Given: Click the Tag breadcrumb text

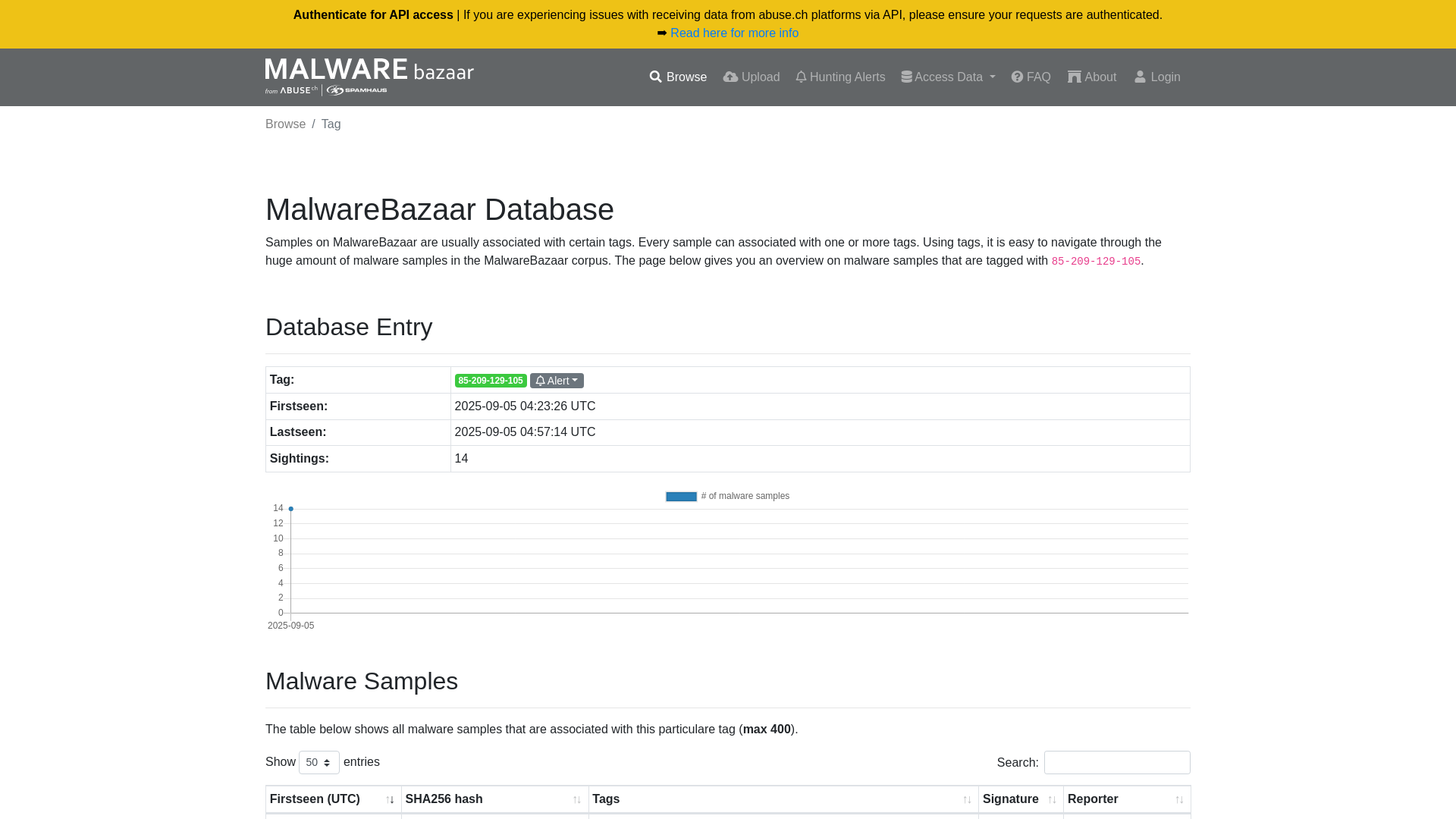Looking at the screenshot, I should [331, 124].
